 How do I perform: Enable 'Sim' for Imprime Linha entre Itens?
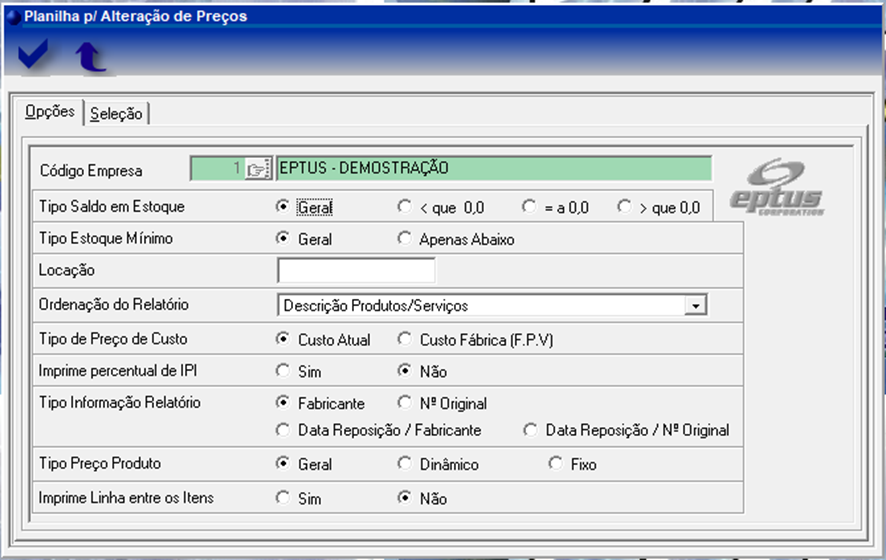(x=283, y=498)
